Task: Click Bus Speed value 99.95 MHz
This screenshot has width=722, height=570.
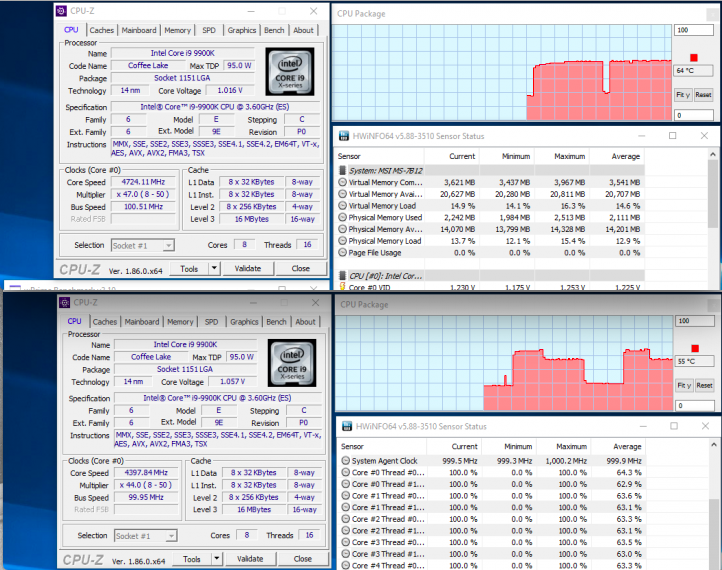Action: pyautogui.click(x=146, y=497)
